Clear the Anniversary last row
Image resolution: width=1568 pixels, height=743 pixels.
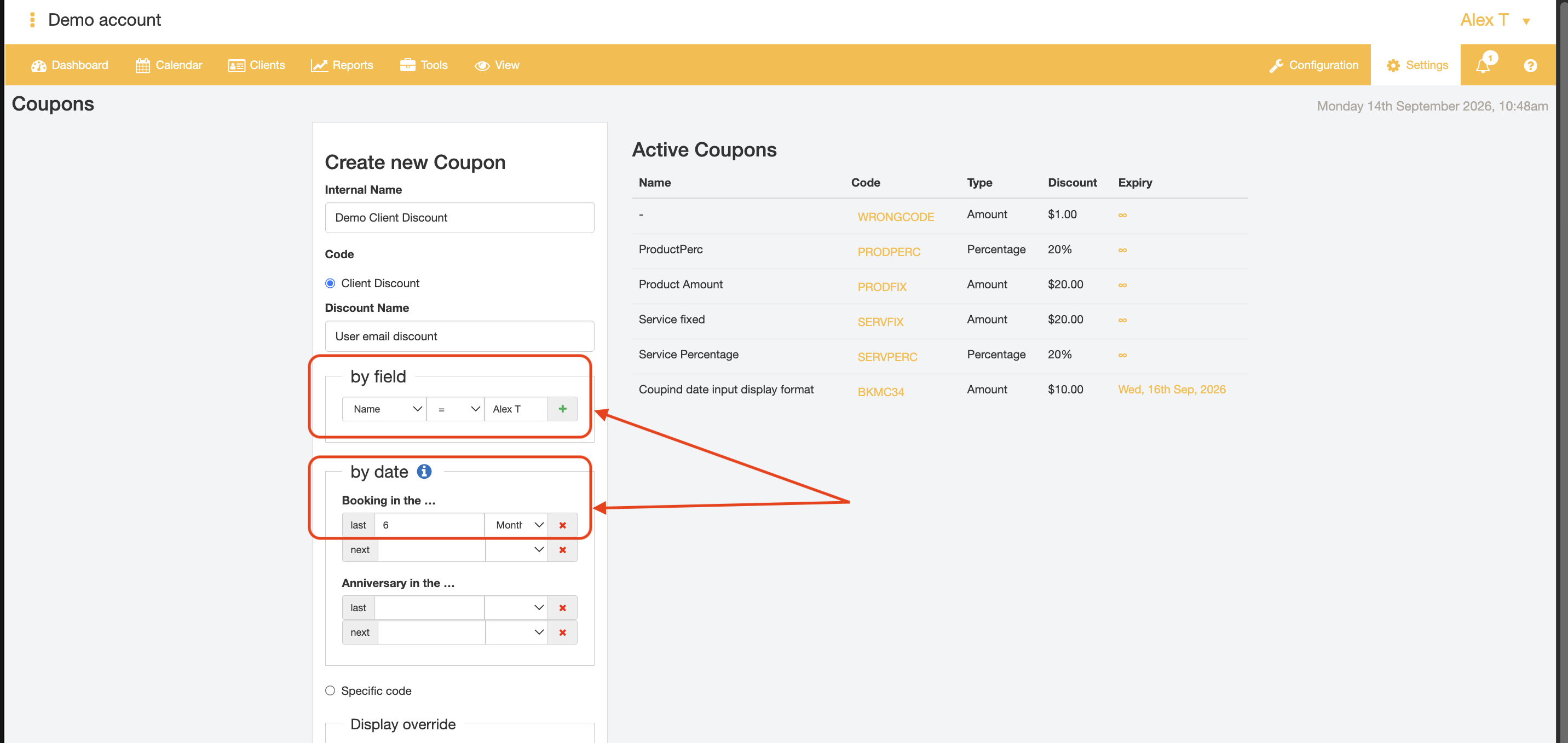pos(562,608)
